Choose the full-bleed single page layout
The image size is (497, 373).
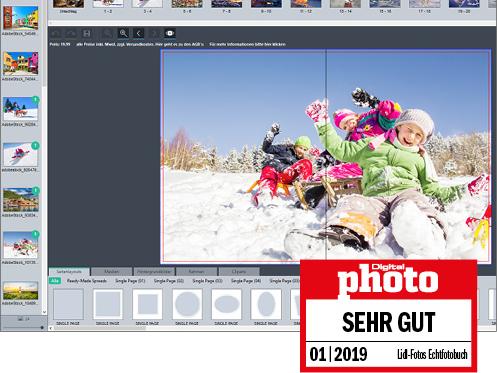[68, 304]
